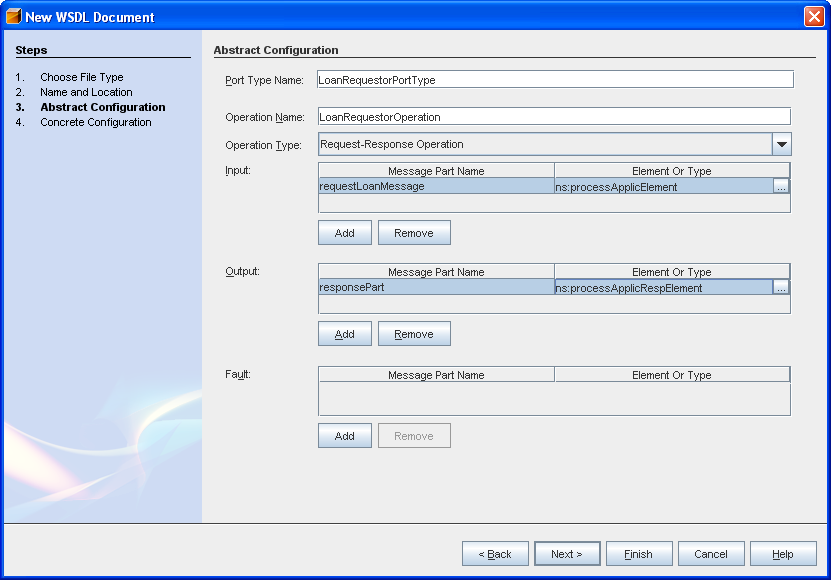
Task: Select the ns:processApplicRespElement cell
Action: (664, 287)
